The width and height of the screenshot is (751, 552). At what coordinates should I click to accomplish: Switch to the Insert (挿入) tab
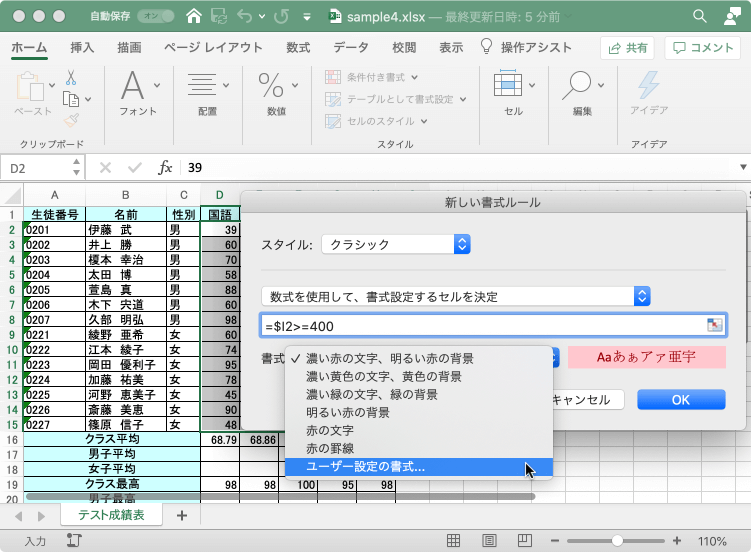tap(82, 47)
